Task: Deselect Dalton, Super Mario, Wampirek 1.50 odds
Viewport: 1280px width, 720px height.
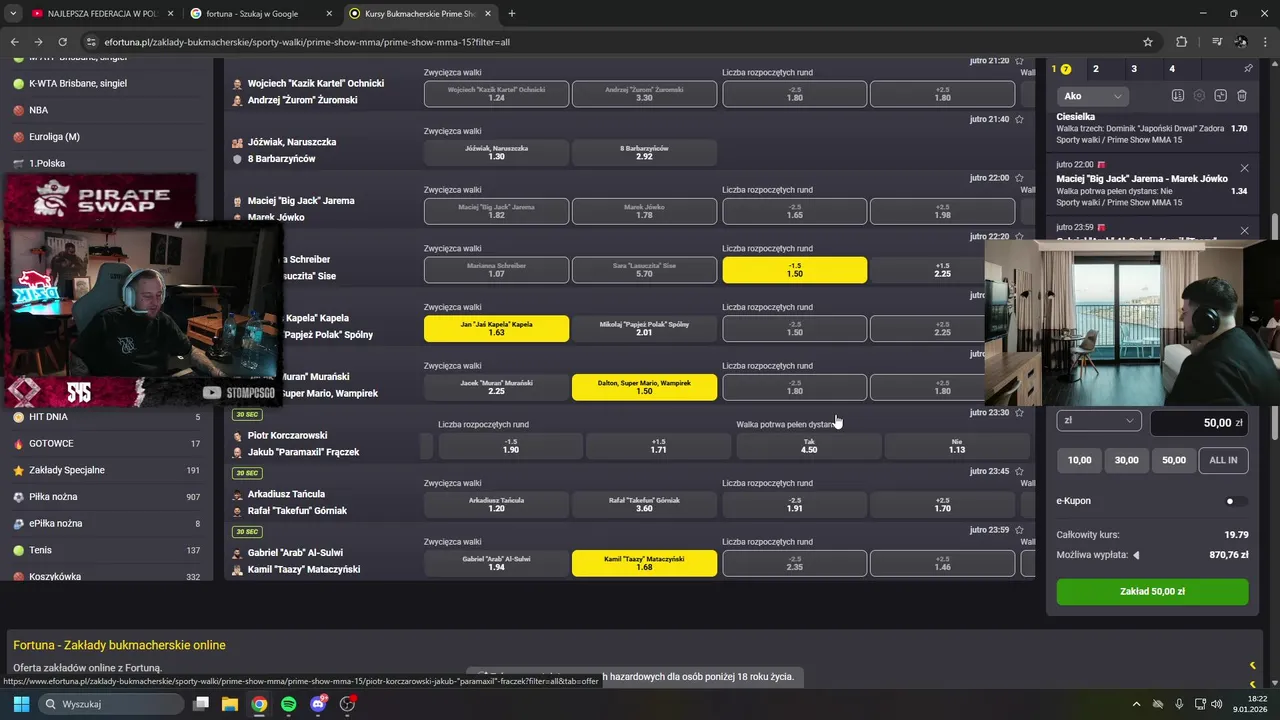Action: [x=644, y=387]
